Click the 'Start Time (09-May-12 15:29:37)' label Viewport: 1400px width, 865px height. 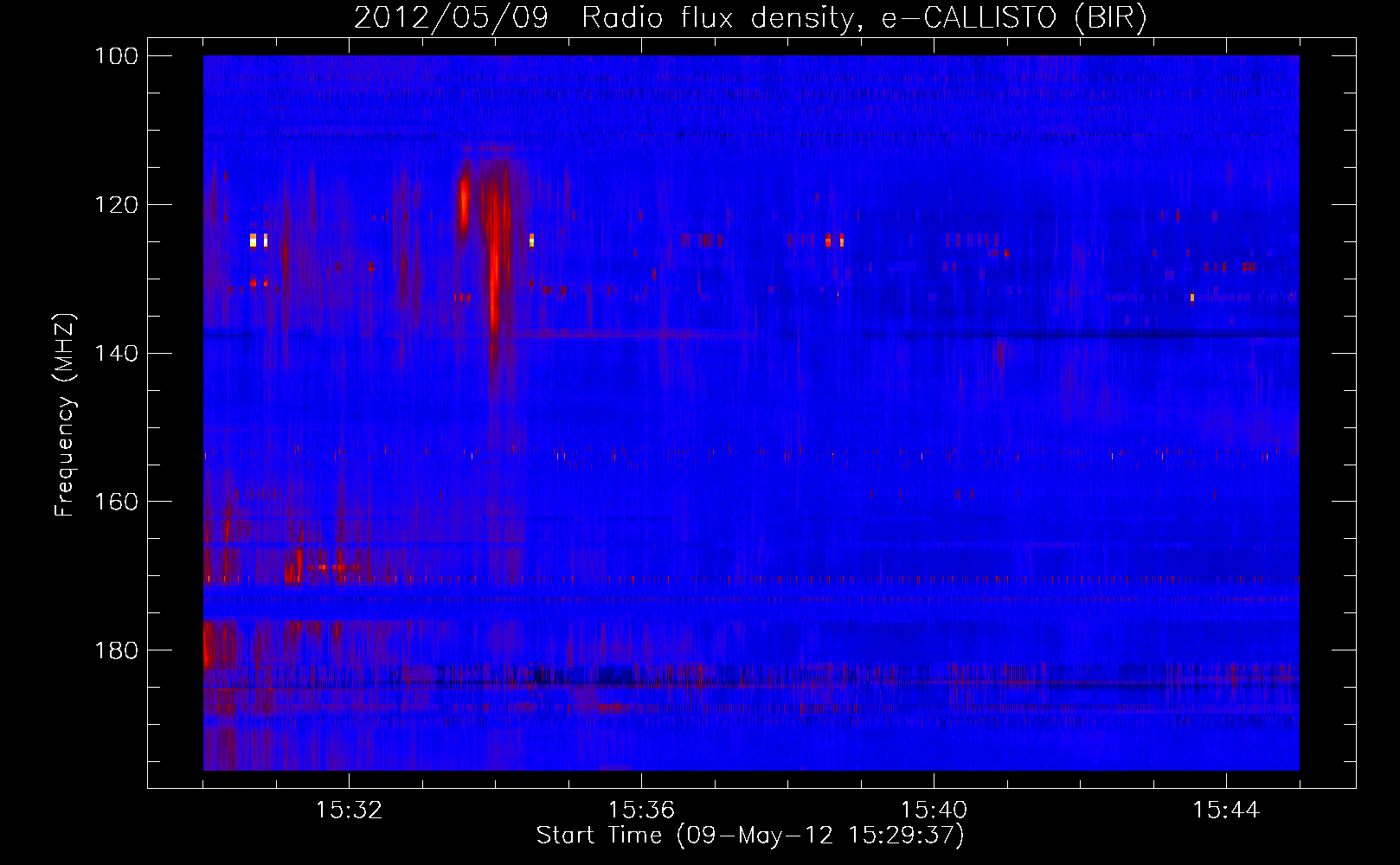tap(750, 836)
